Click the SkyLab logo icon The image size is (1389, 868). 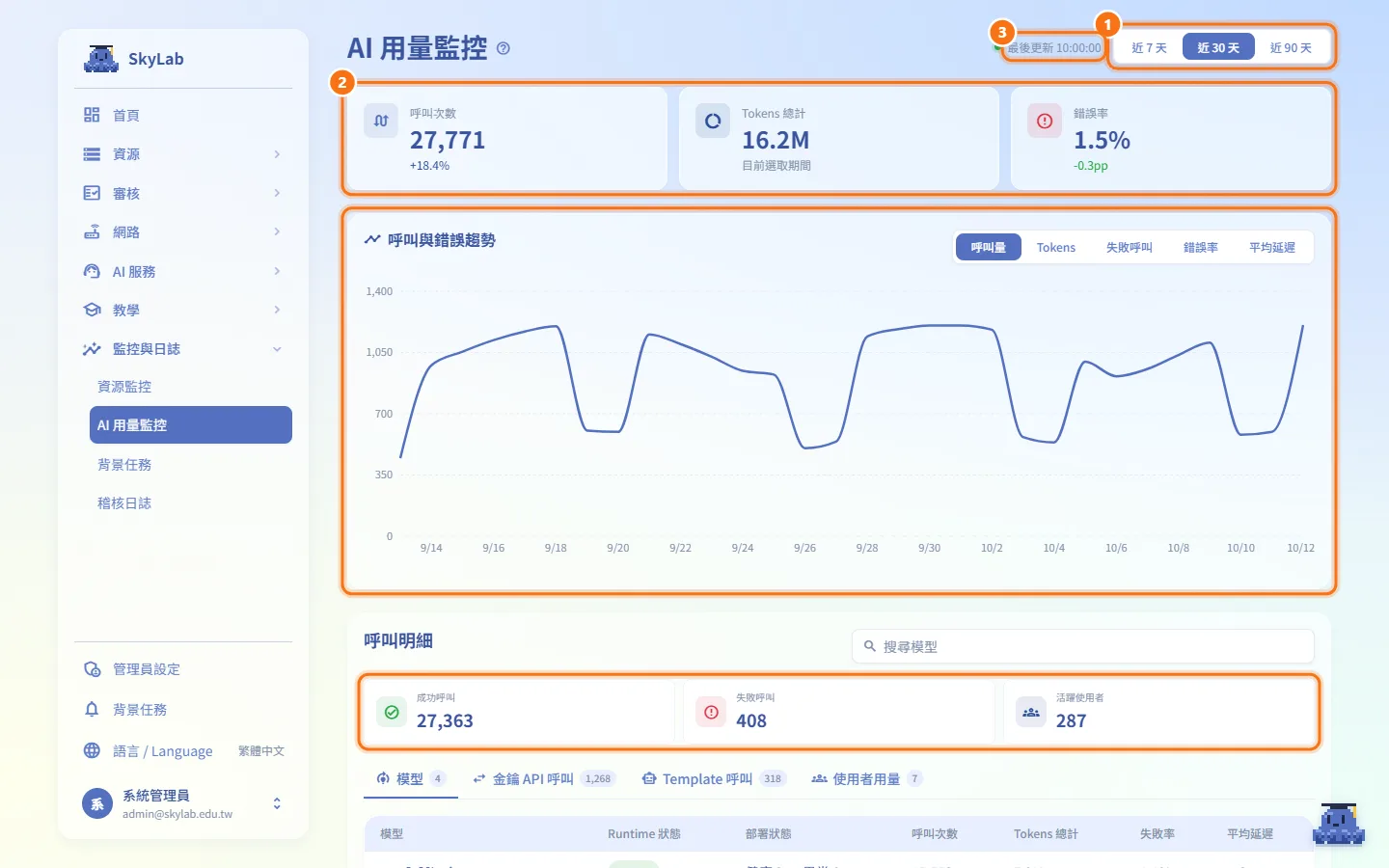[x=100, y=59]
